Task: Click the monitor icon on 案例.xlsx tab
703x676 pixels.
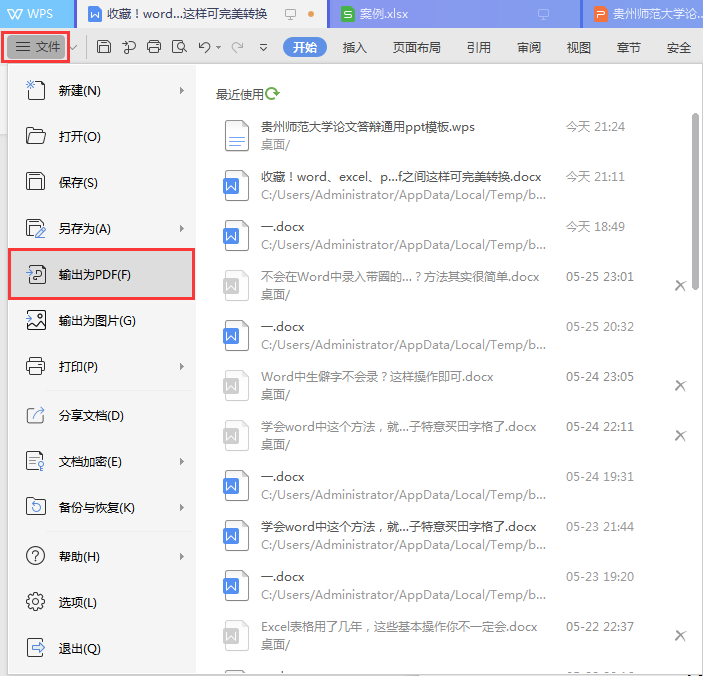Action: click(x=543, y=14)
